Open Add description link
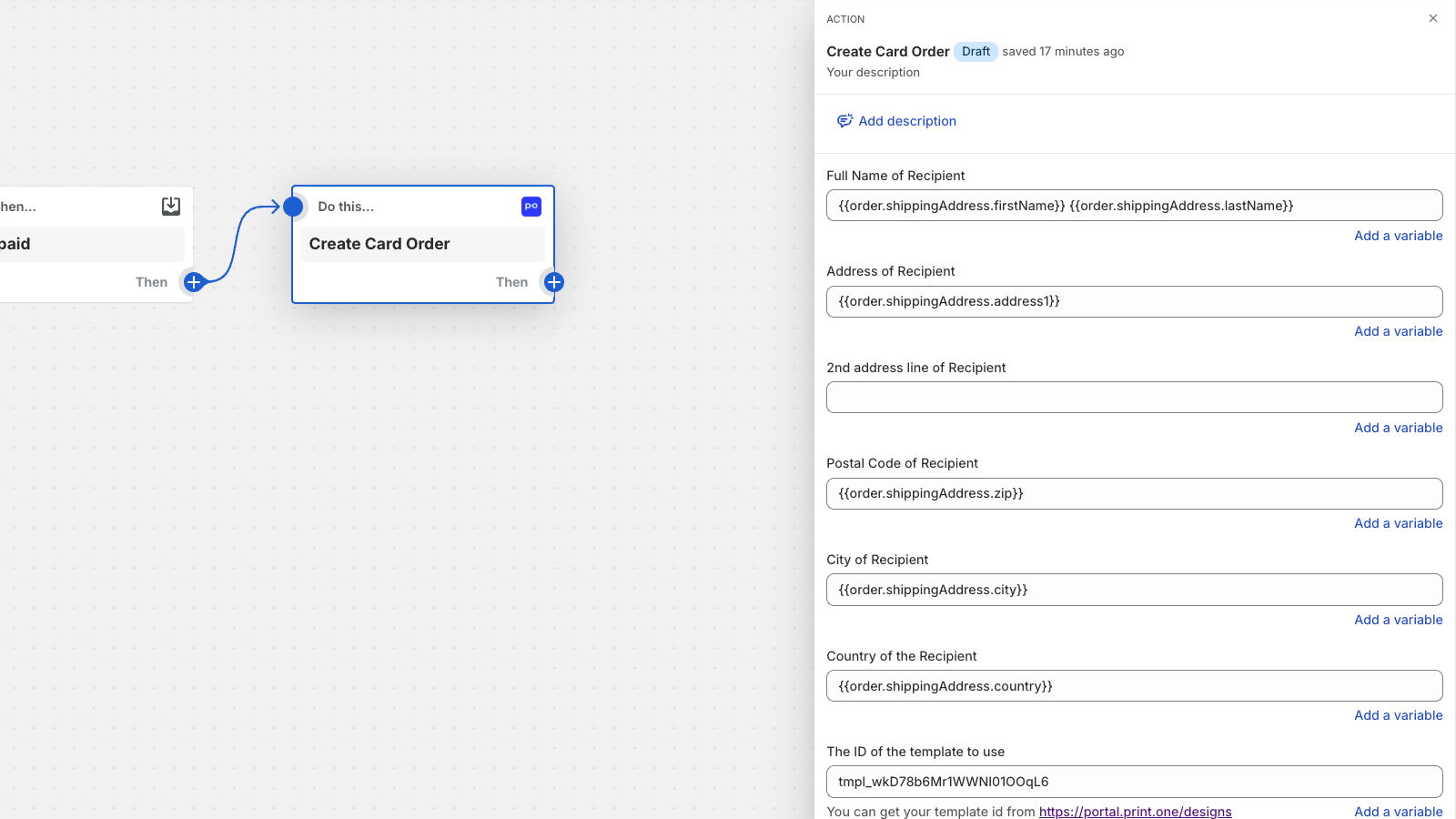This screenshot has height=819, width=1456. tap(907, 121)
